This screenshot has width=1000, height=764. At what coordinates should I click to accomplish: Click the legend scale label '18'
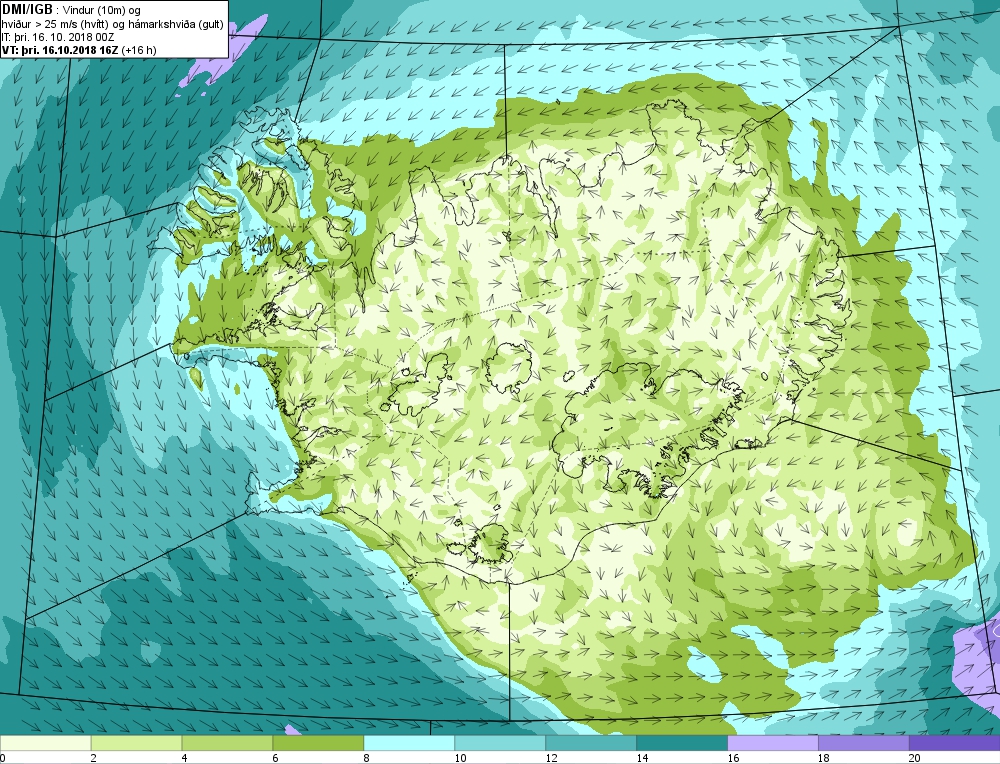pos(824,758)
